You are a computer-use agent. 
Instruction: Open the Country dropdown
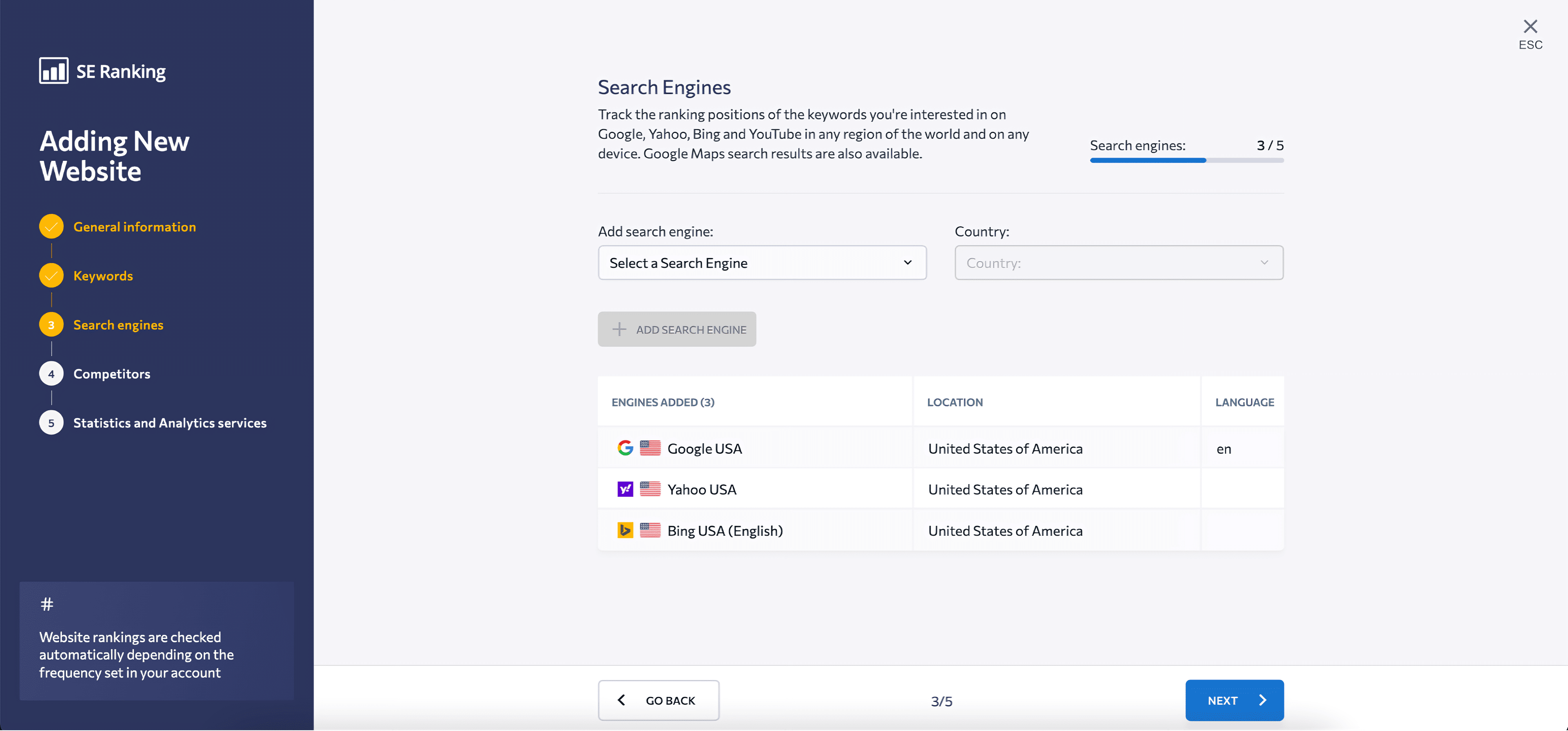pyautogui.click(x=1119, y=263)
